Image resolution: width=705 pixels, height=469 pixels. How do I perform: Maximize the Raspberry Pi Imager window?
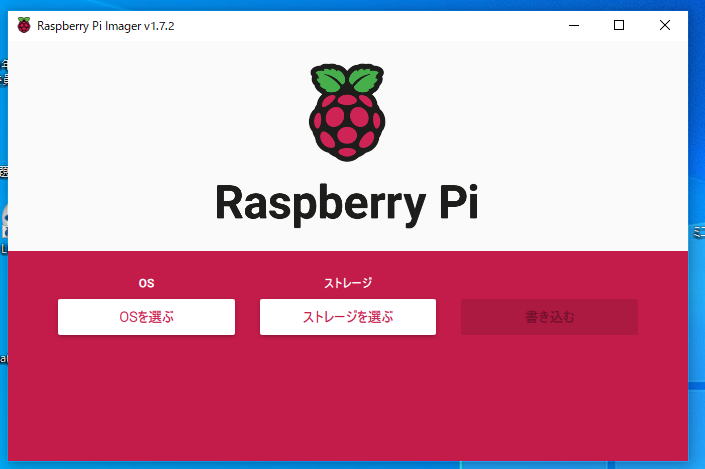619,26
